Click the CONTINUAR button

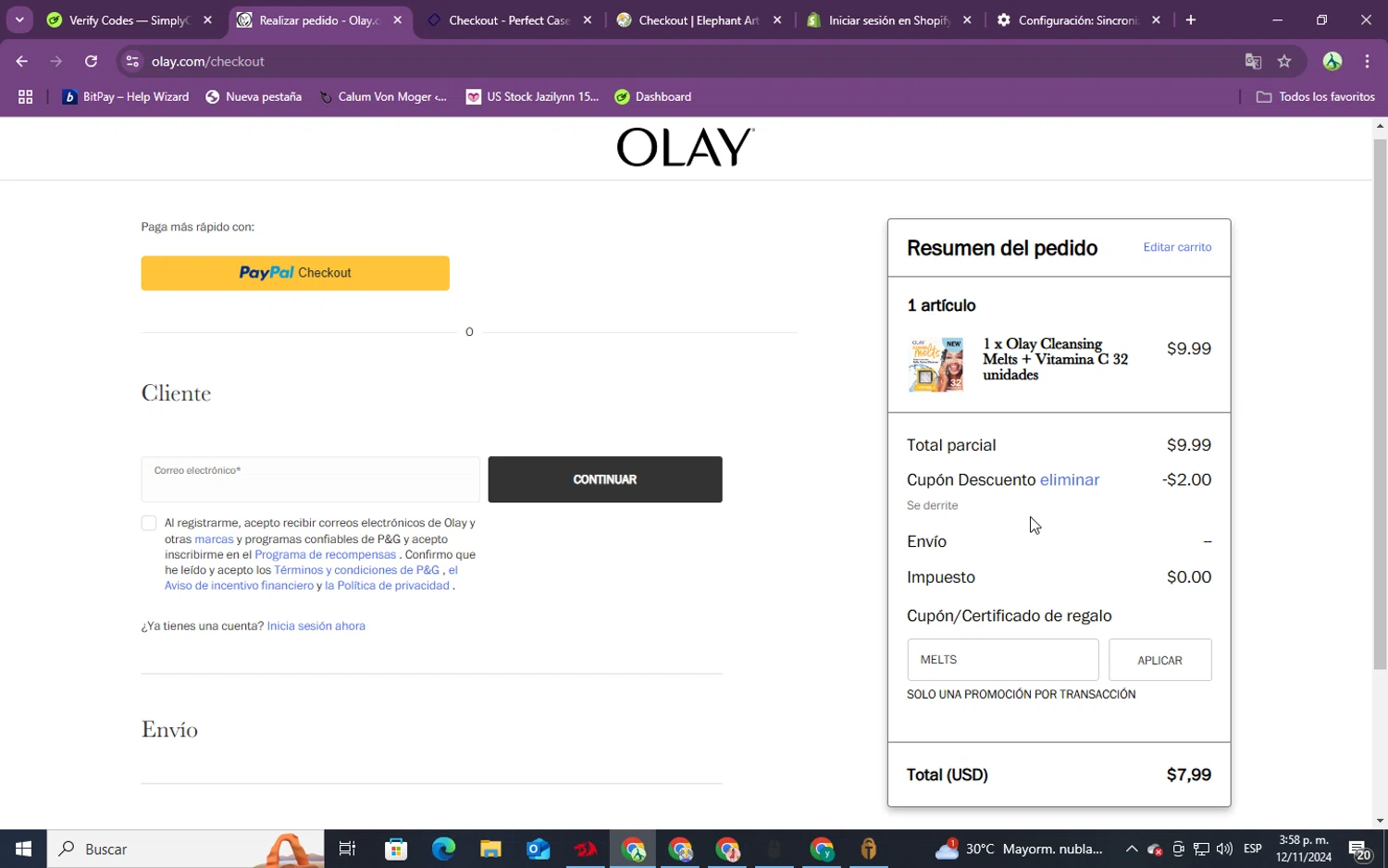(605, 479)
